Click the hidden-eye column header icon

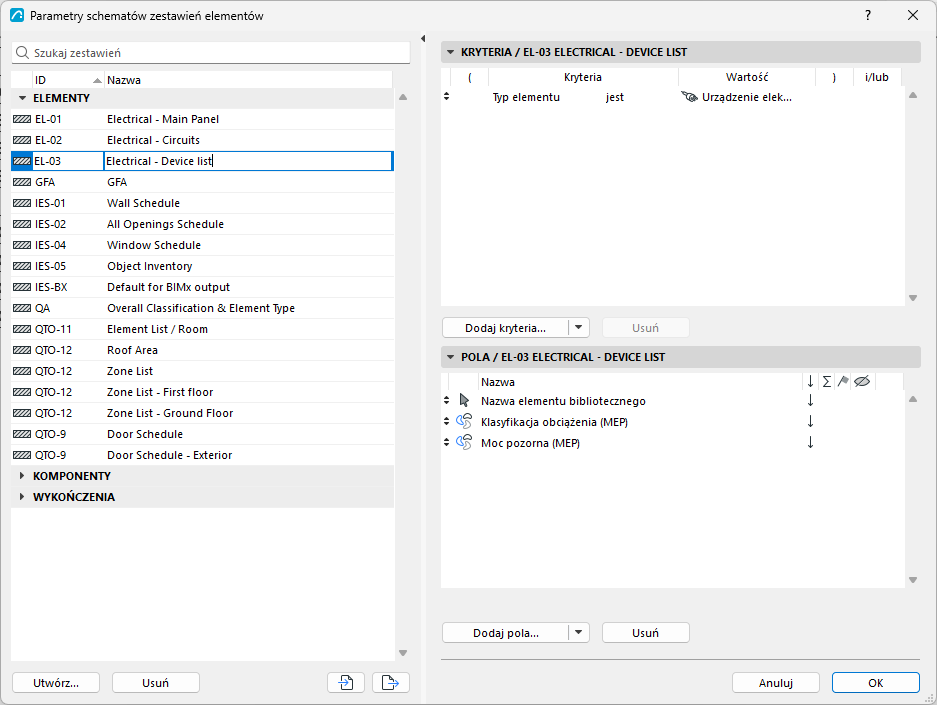(x=862, y=381)
